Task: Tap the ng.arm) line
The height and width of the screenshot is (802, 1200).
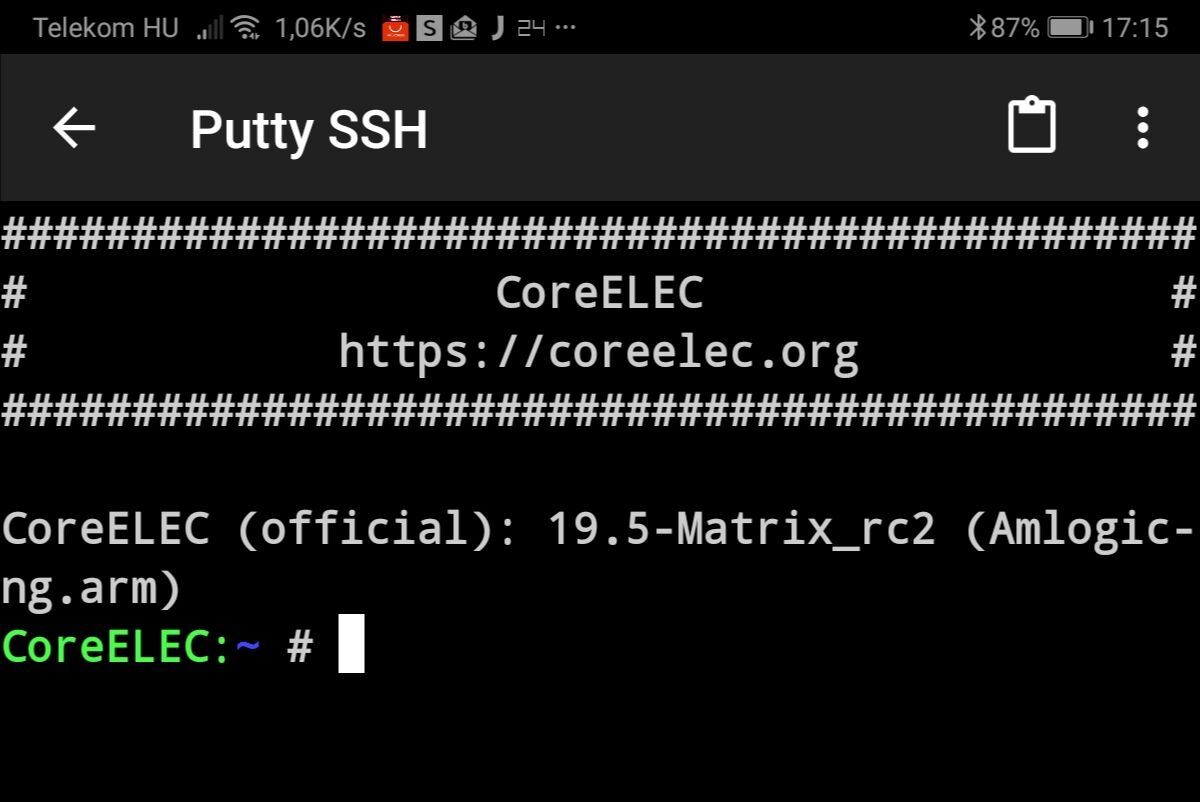Action: coord(91,590)
